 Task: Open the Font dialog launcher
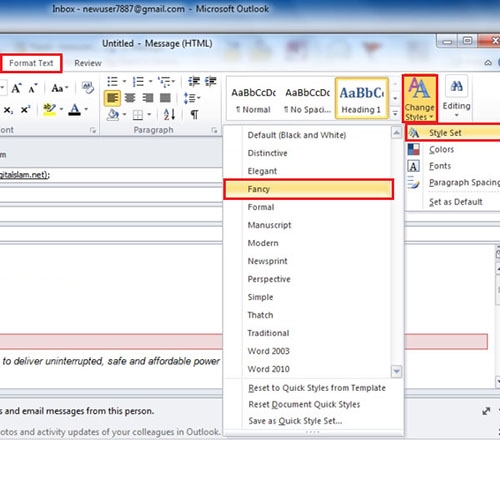93,130
